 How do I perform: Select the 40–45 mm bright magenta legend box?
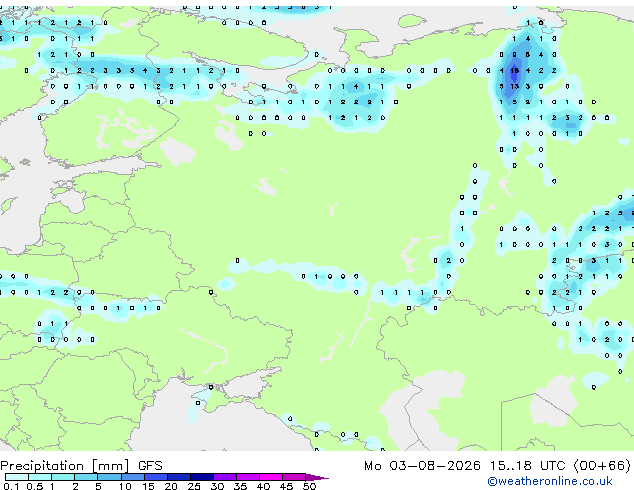pyautogui.click(x=271, y=477)
